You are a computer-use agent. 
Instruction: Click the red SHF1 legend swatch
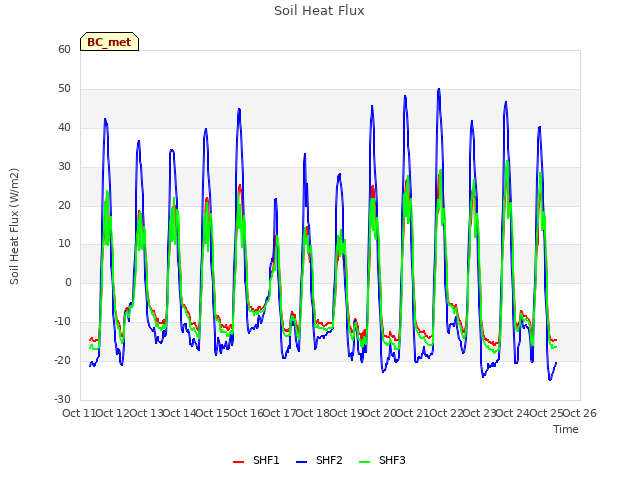pos(238,462)
